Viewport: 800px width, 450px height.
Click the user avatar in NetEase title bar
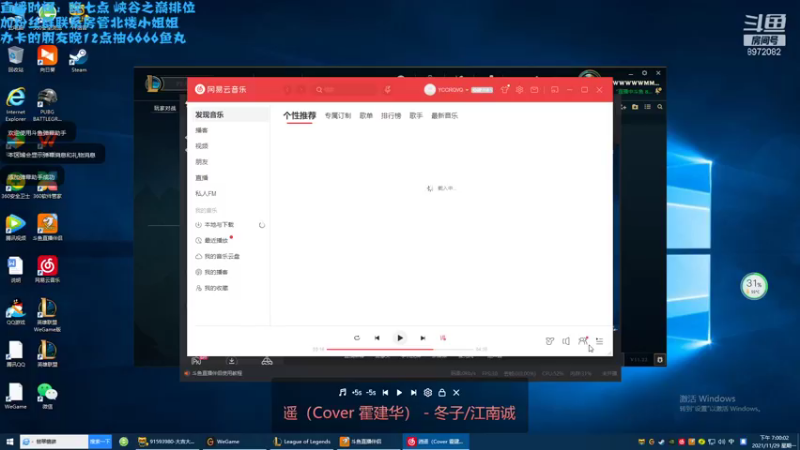430,90
